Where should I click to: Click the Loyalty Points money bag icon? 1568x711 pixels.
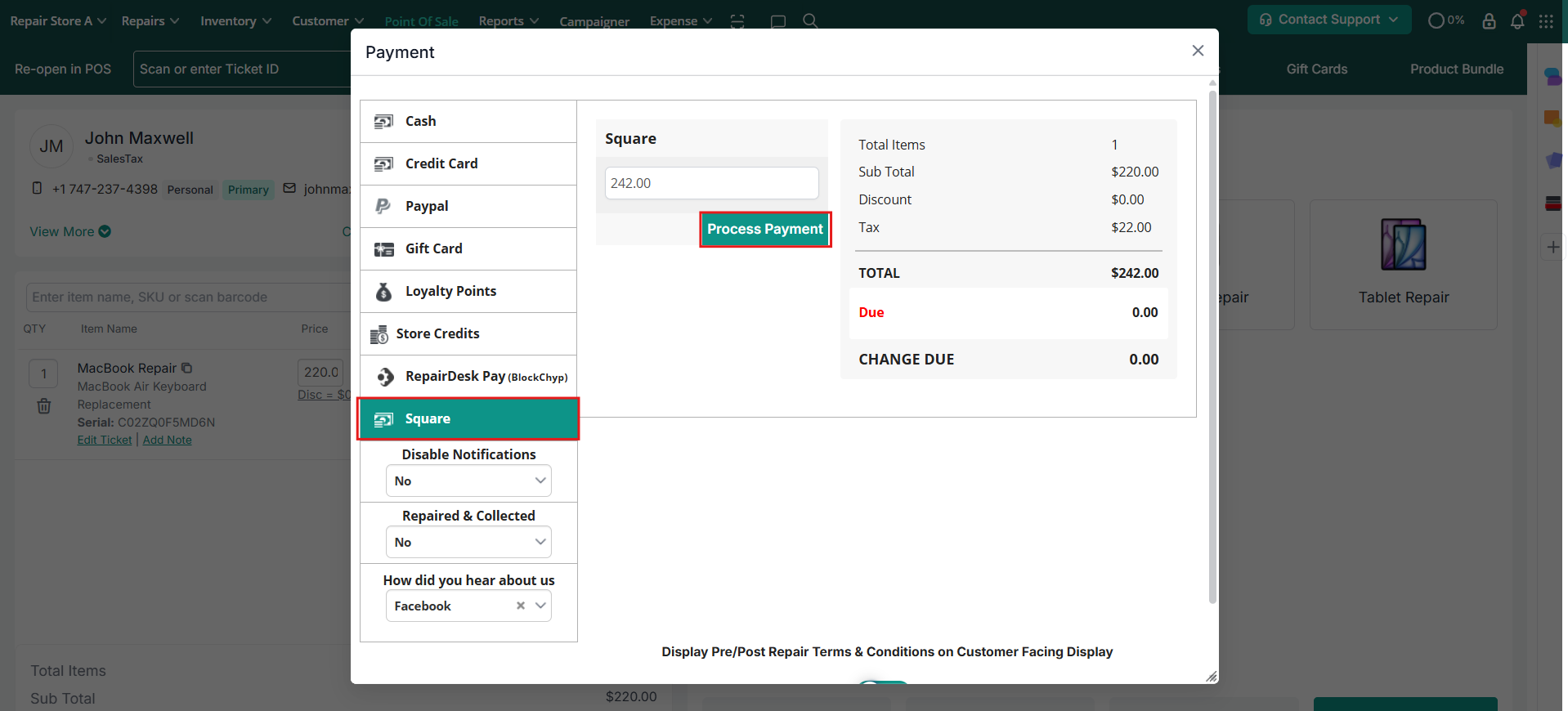[x=383, y=292]
